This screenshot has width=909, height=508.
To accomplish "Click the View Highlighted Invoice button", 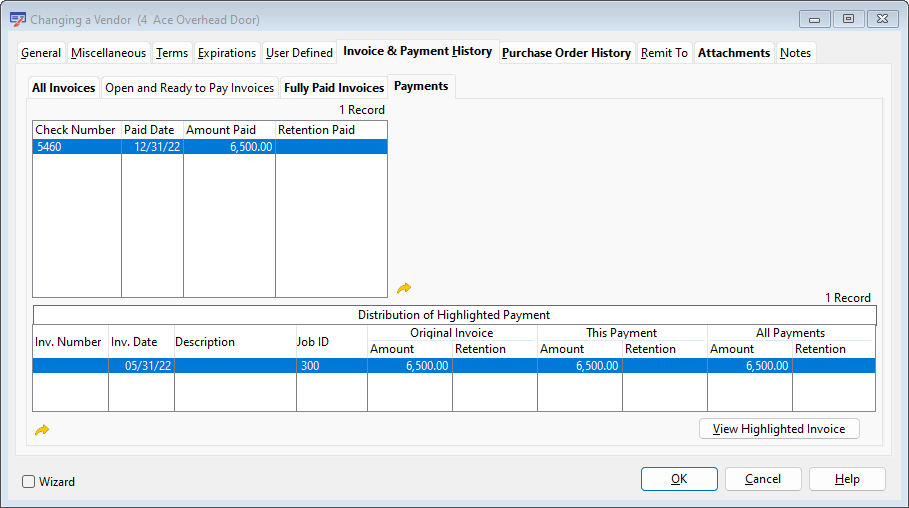I will [778, 429].
